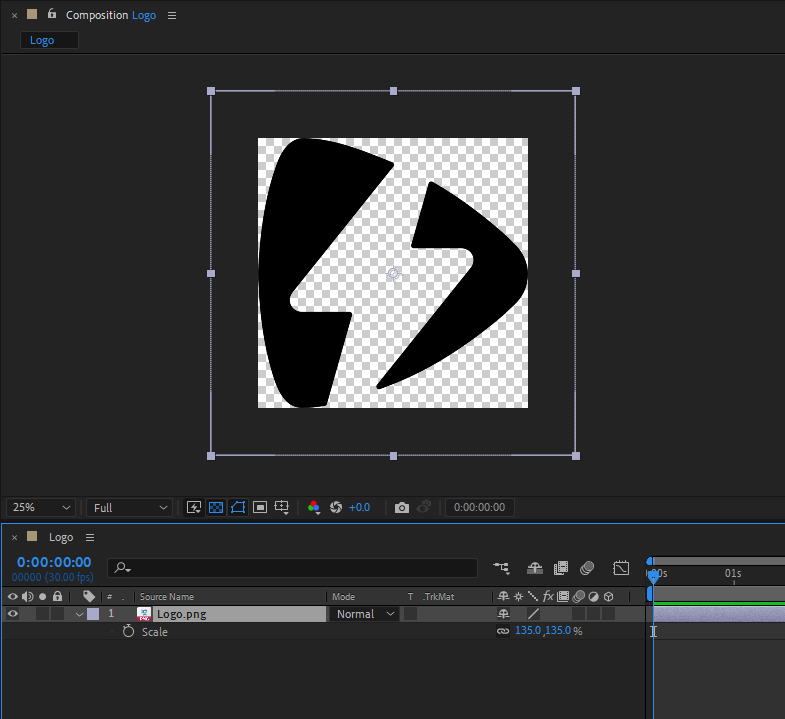Click the Adjustment Layer column header
The image size is (785, 719).
593,596
